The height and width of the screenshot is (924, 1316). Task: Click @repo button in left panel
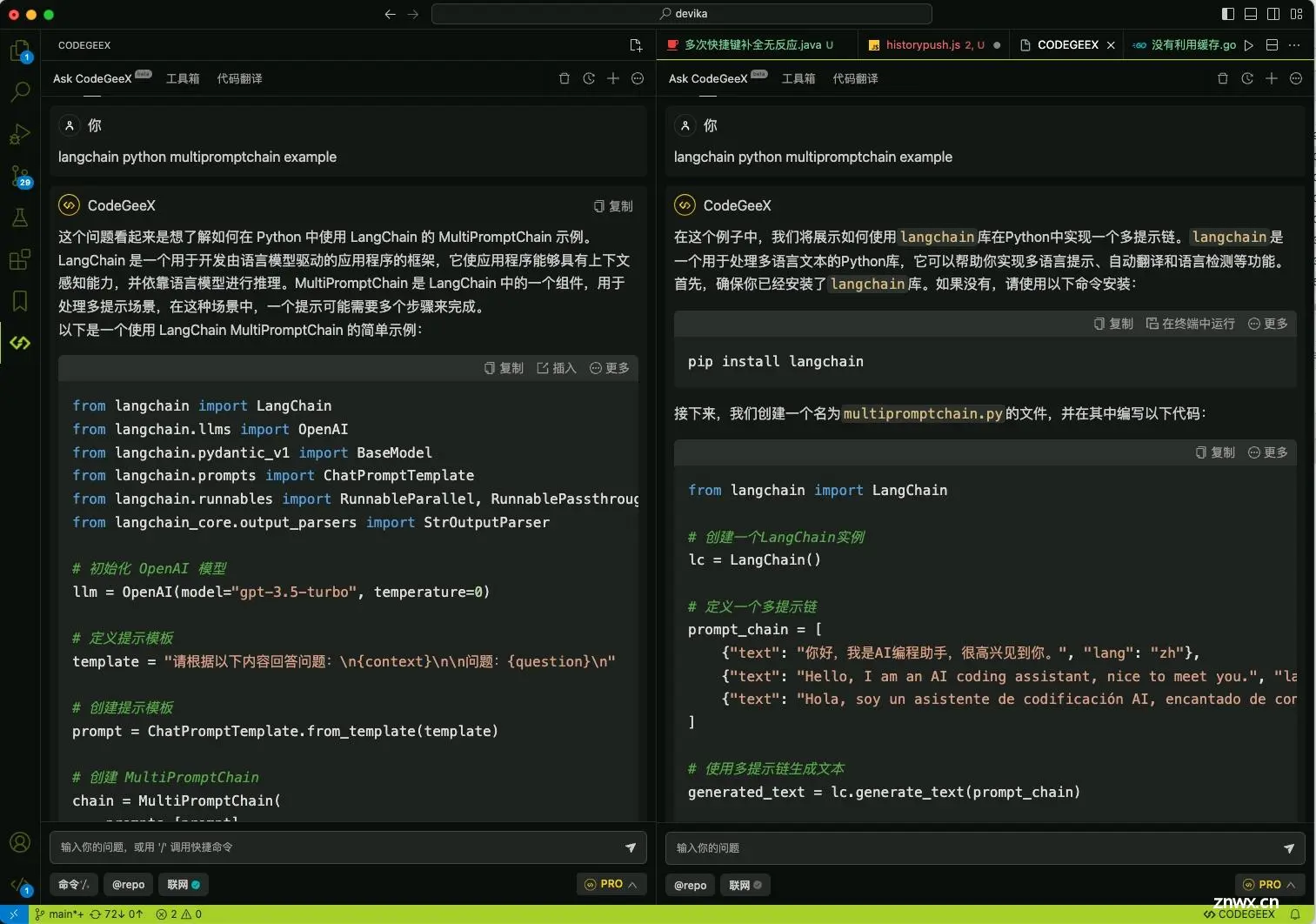pos(129,885)
